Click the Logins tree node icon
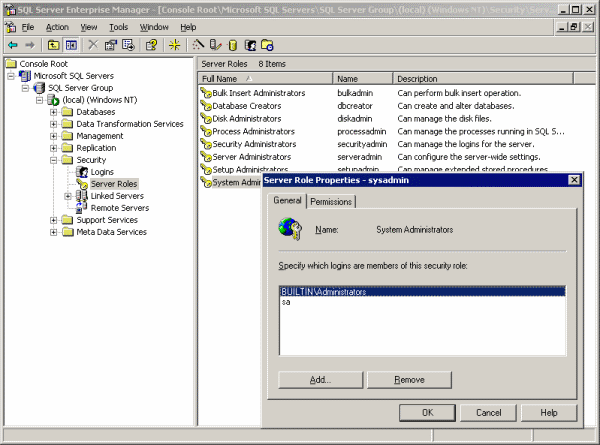Image resolution: width=600 pixels, height=445 pixels. coord(82,172)
